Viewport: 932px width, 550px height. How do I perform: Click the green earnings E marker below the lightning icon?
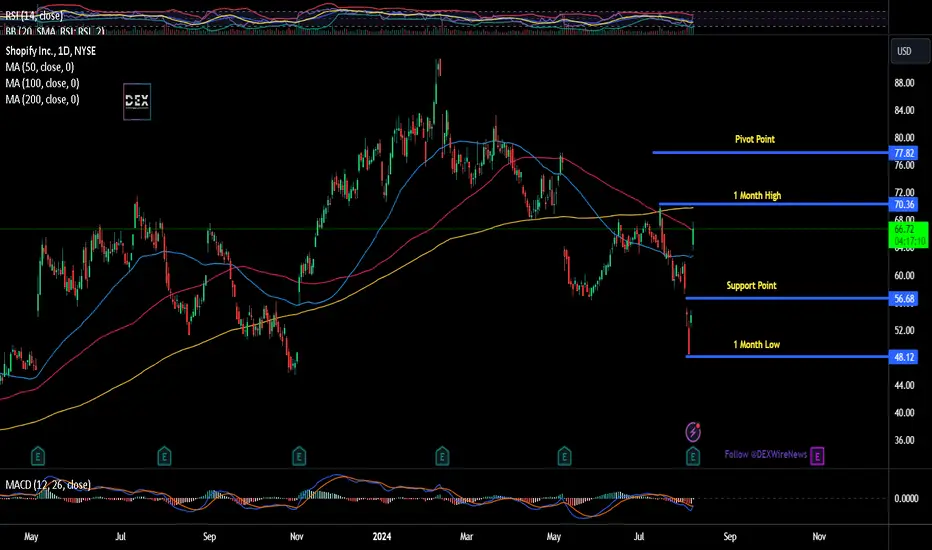coord(692,457)
